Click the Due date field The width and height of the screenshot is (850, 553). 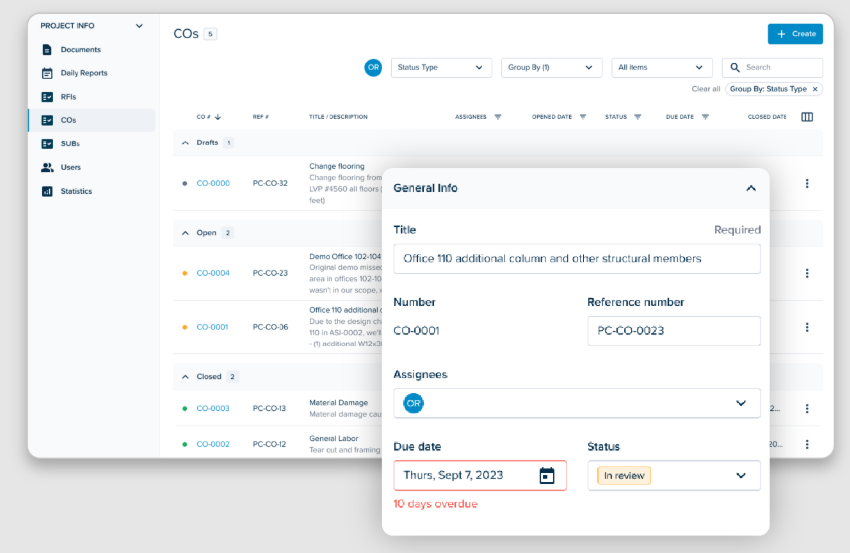tap(480, 475)
